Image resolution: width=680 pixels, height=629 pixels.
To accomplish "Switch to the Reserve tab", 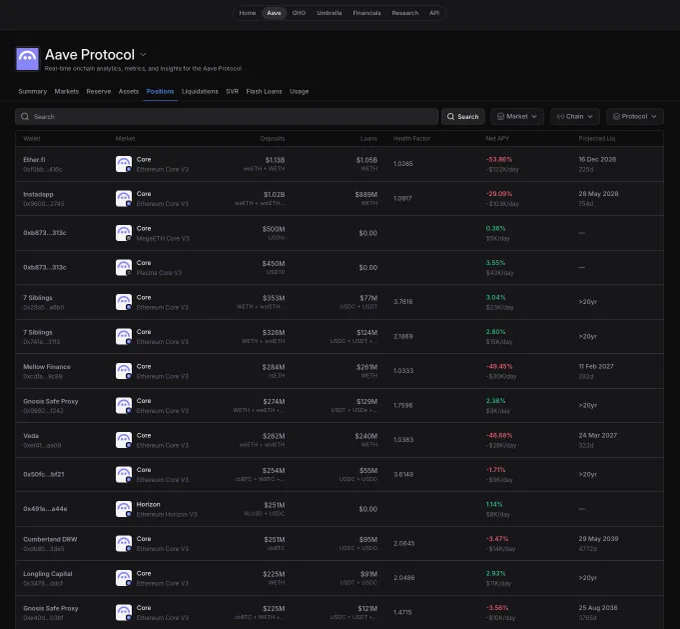I will click(x=98, y=92).
